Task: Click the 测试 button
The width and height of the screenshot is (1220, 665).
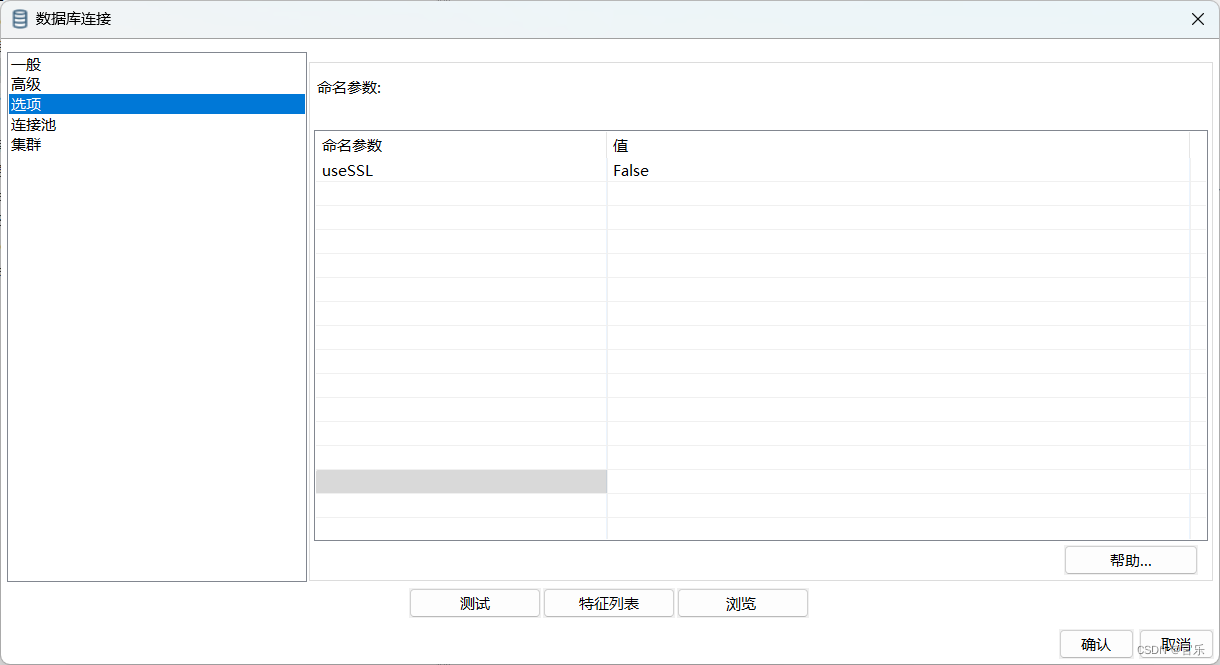Action: [x=475, y=603]
